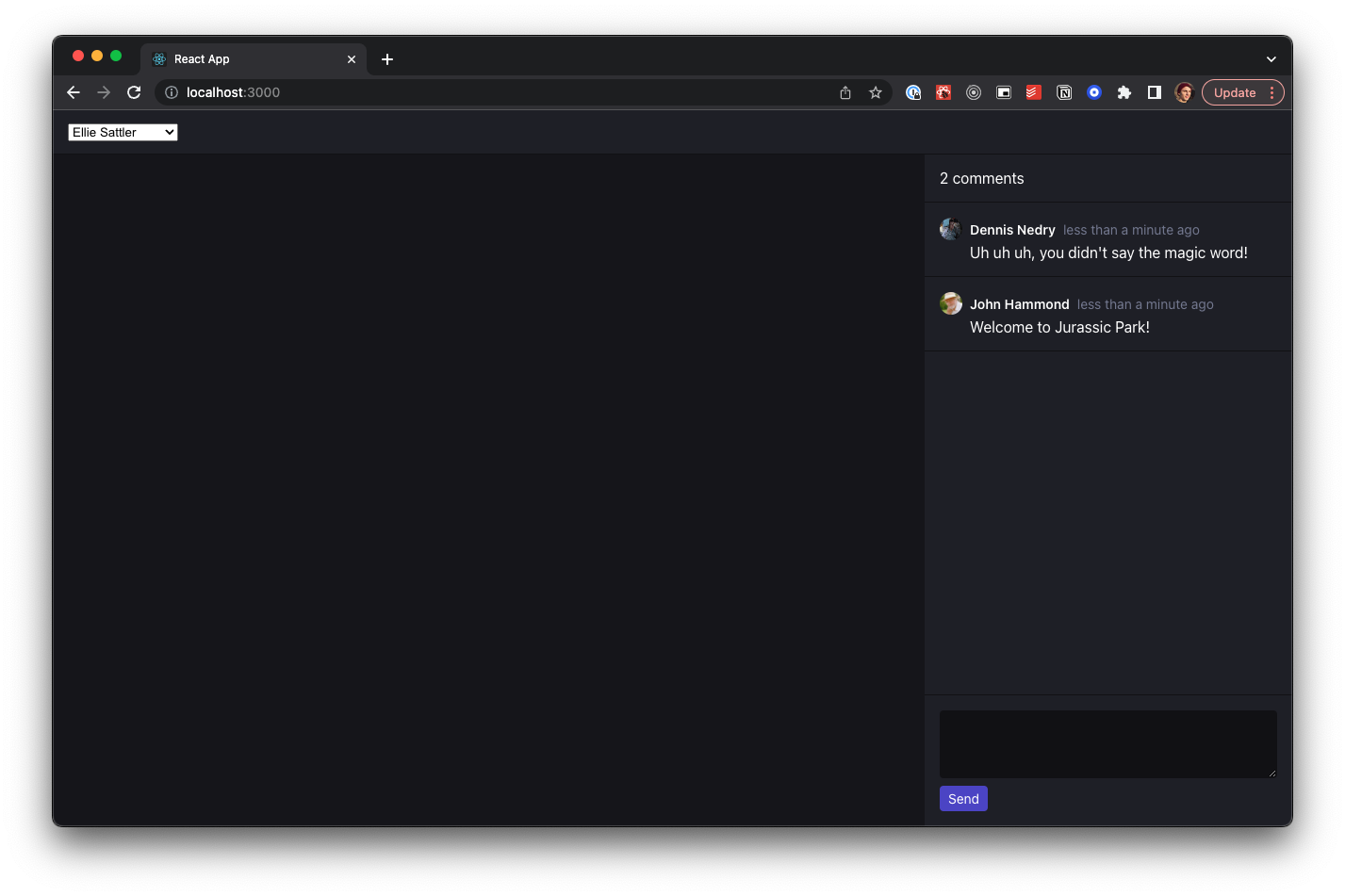View site information for localhost
1345x896 pixels.
click(171, 92)
